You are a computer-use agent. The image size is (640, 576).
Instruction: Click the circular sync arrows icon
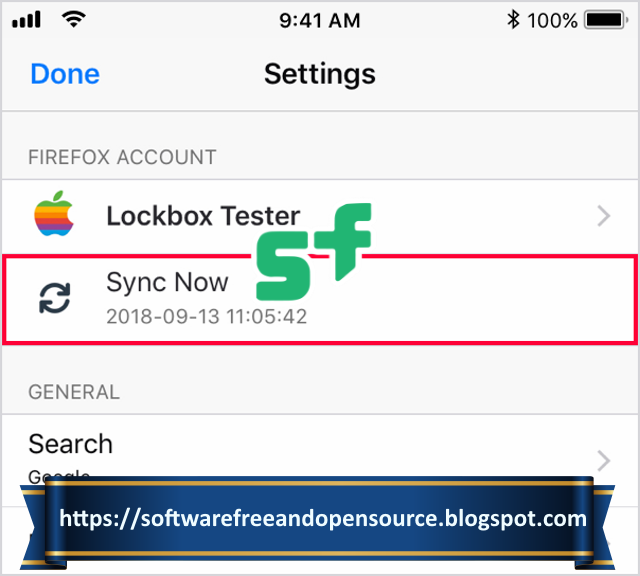[53, 299]
